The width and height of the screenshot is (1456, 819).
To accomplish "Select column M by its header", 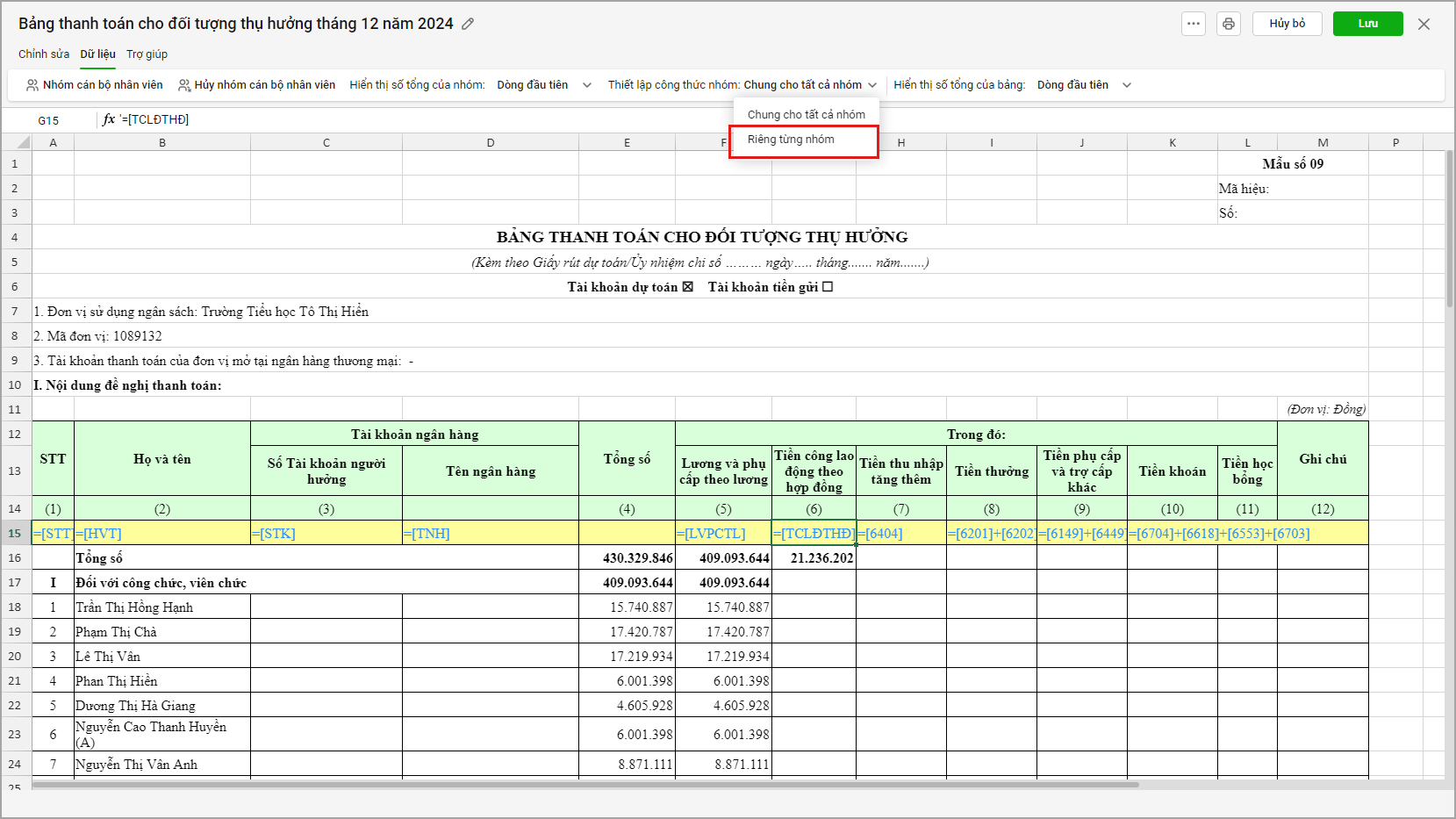I will coord(1323,142).
